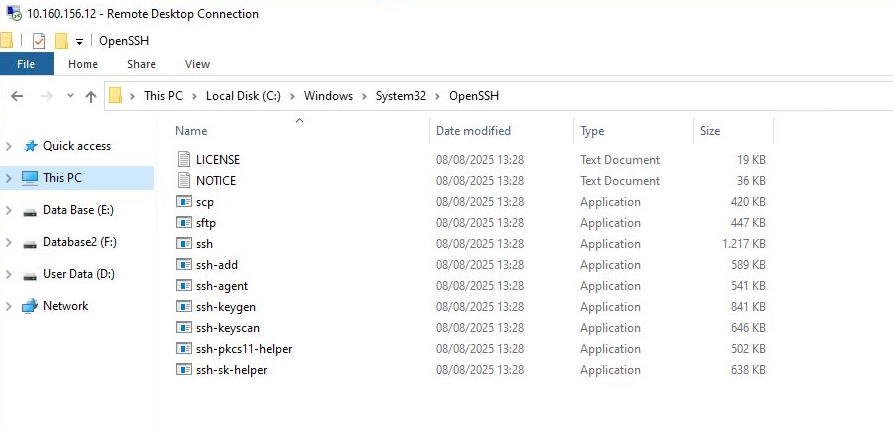Open chevron dropdown after Windows breadcrumb
Viewport: 893px width, 430px height.
point(364,96)
